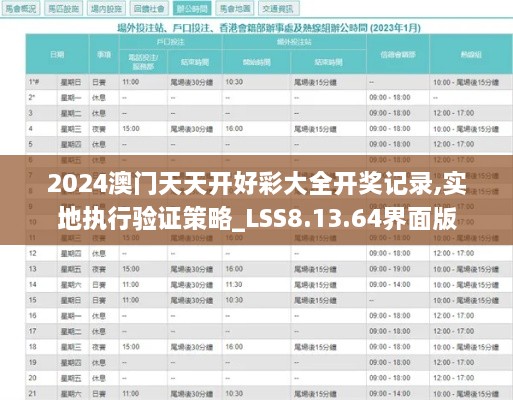
Task: Click 09:00 - 14:00 in row 14
Action: pyautogui.click(x=390, y=285)
